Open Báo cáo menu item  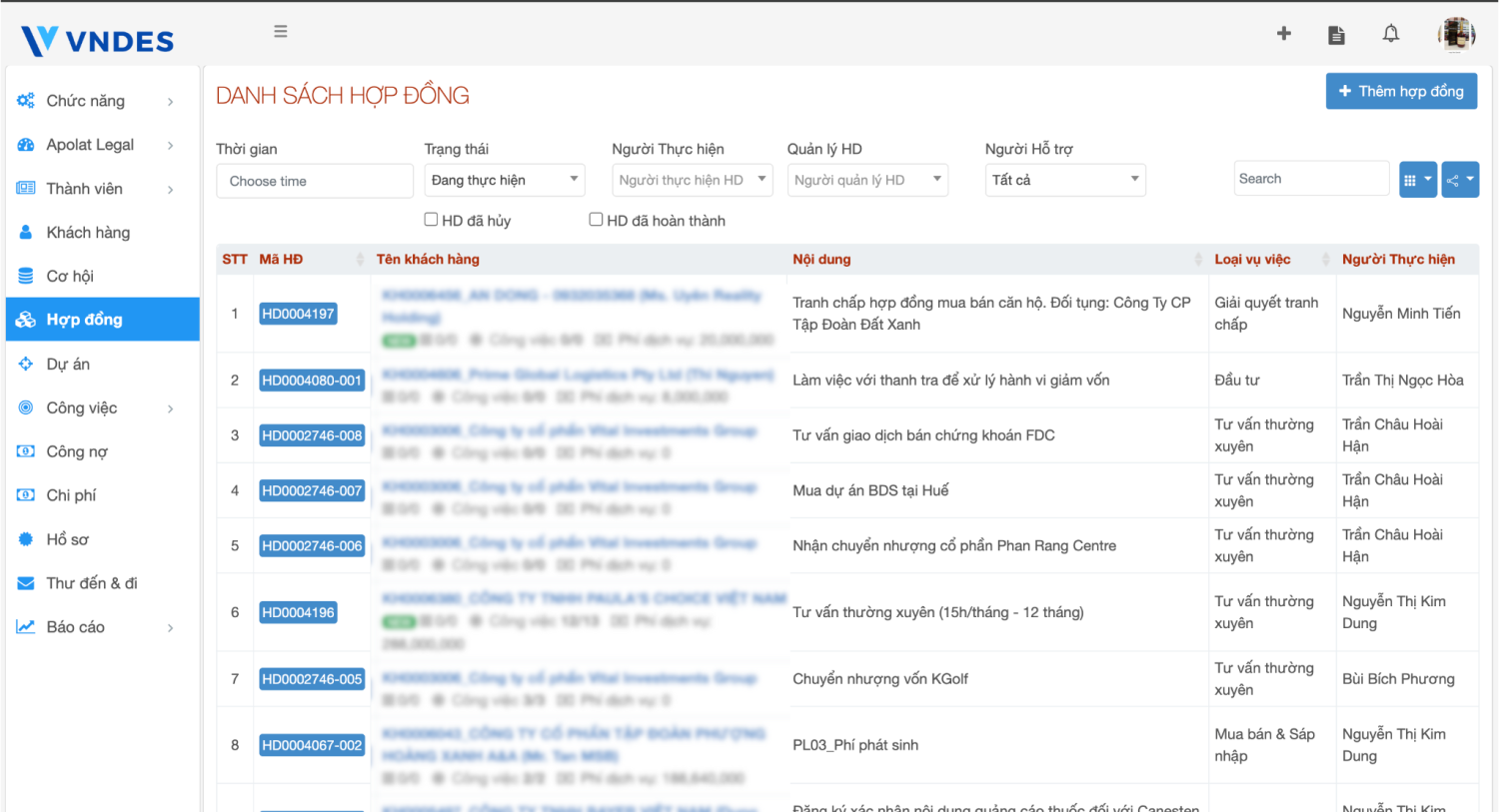tap(76, 627)
